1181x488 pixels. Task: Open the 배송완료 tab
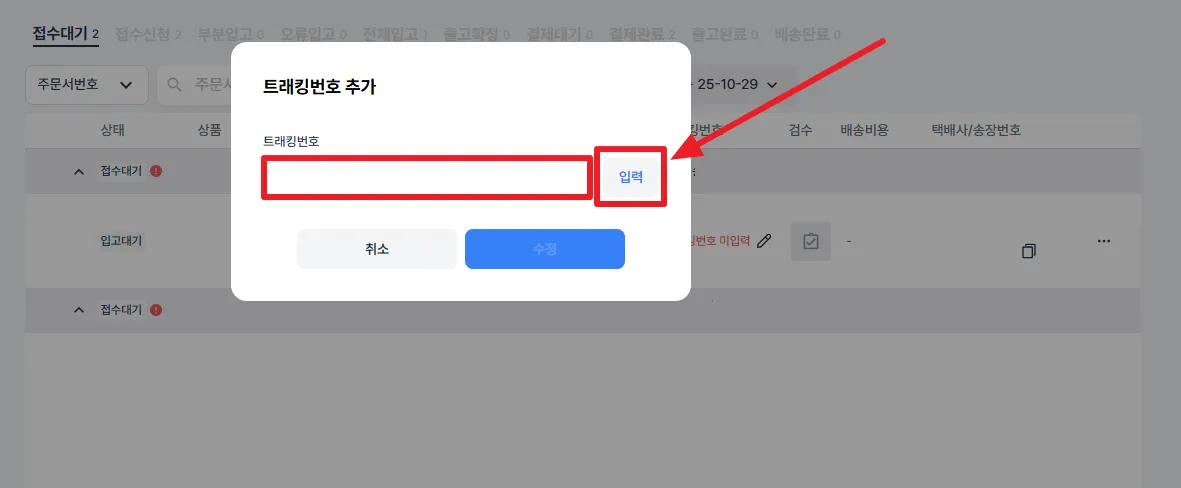coord(807,34)
